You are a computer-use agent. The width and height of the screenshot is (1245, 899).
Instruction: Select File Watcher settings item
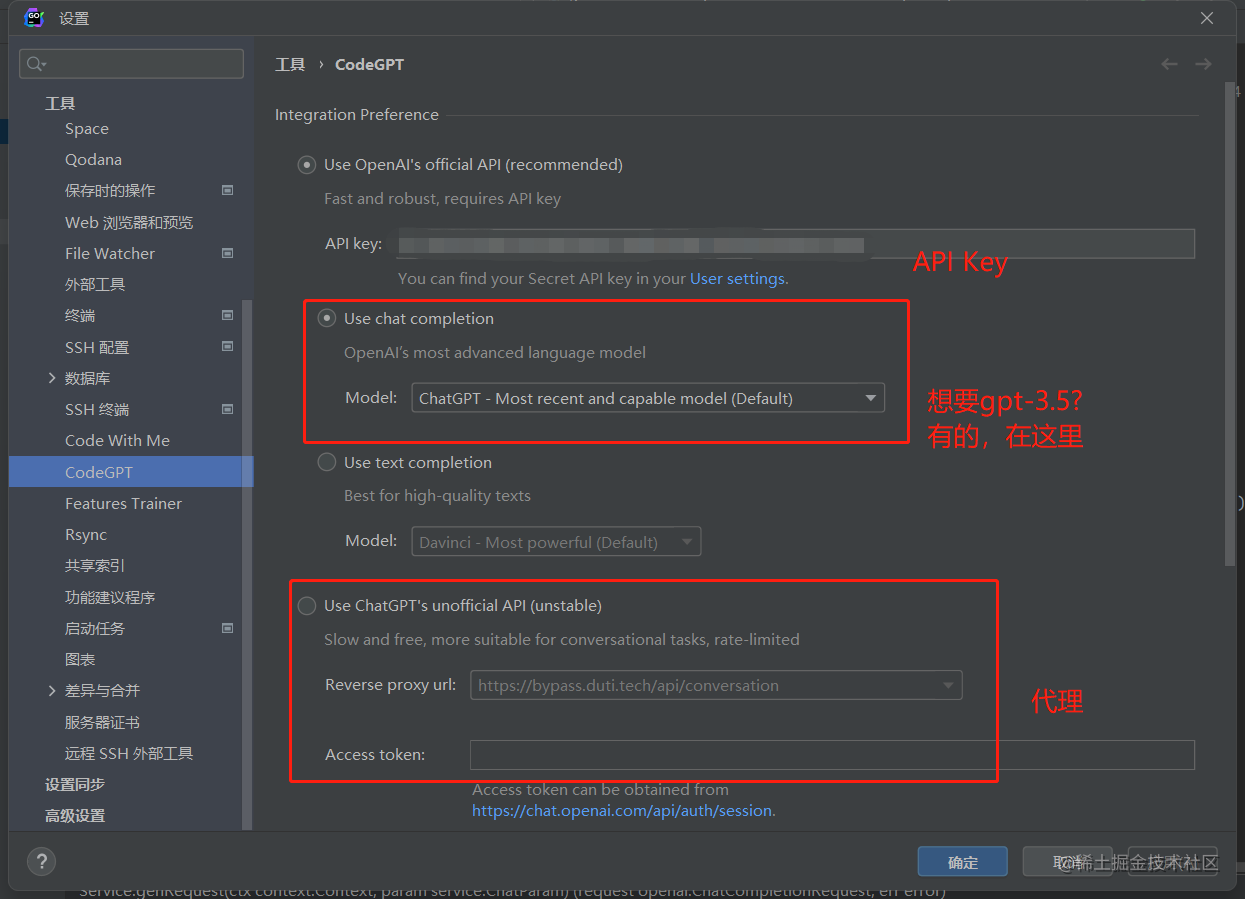pyautogui.click(x=110, y=253)
